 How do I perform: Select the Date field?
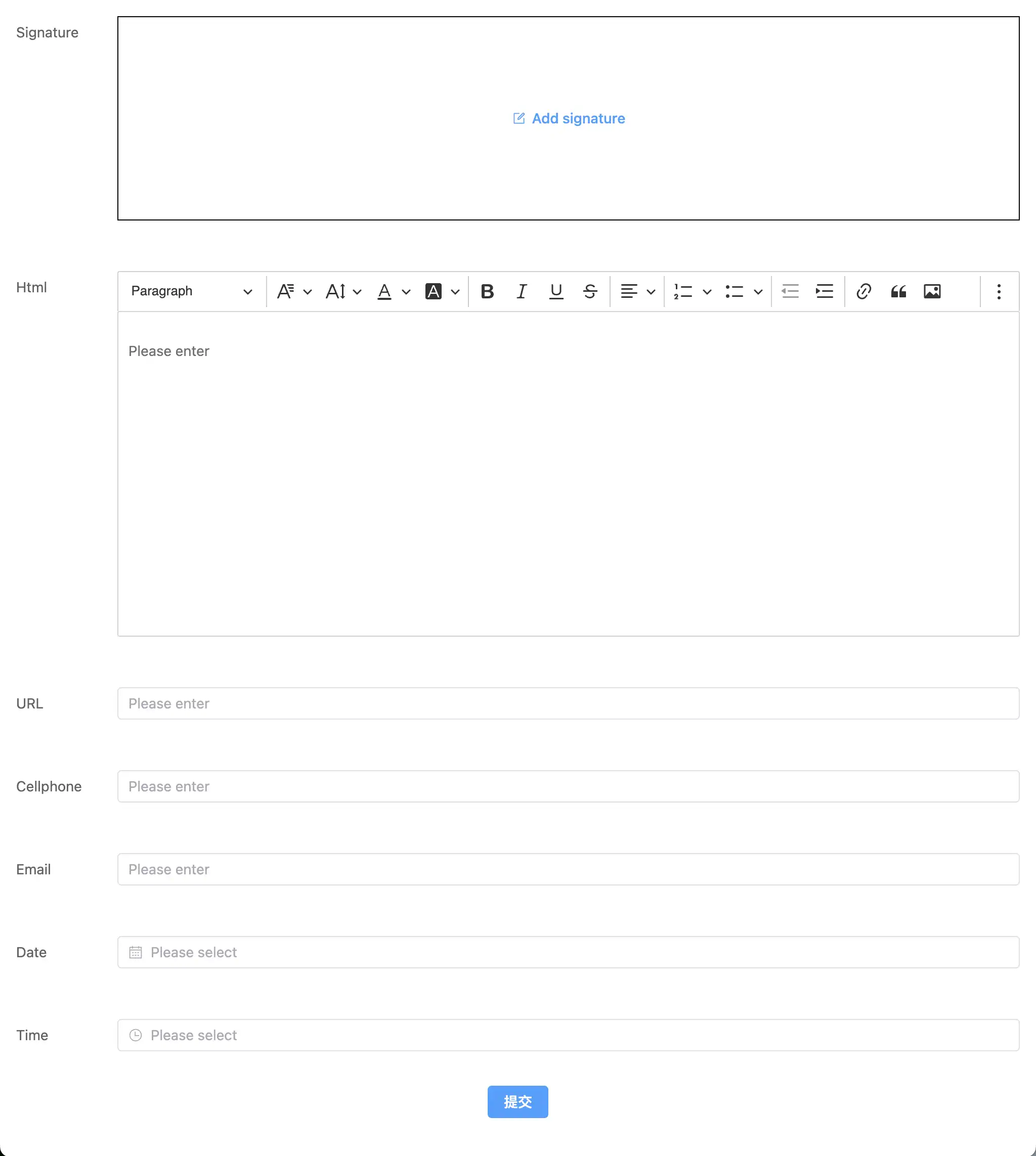click(x=568, y=952)
